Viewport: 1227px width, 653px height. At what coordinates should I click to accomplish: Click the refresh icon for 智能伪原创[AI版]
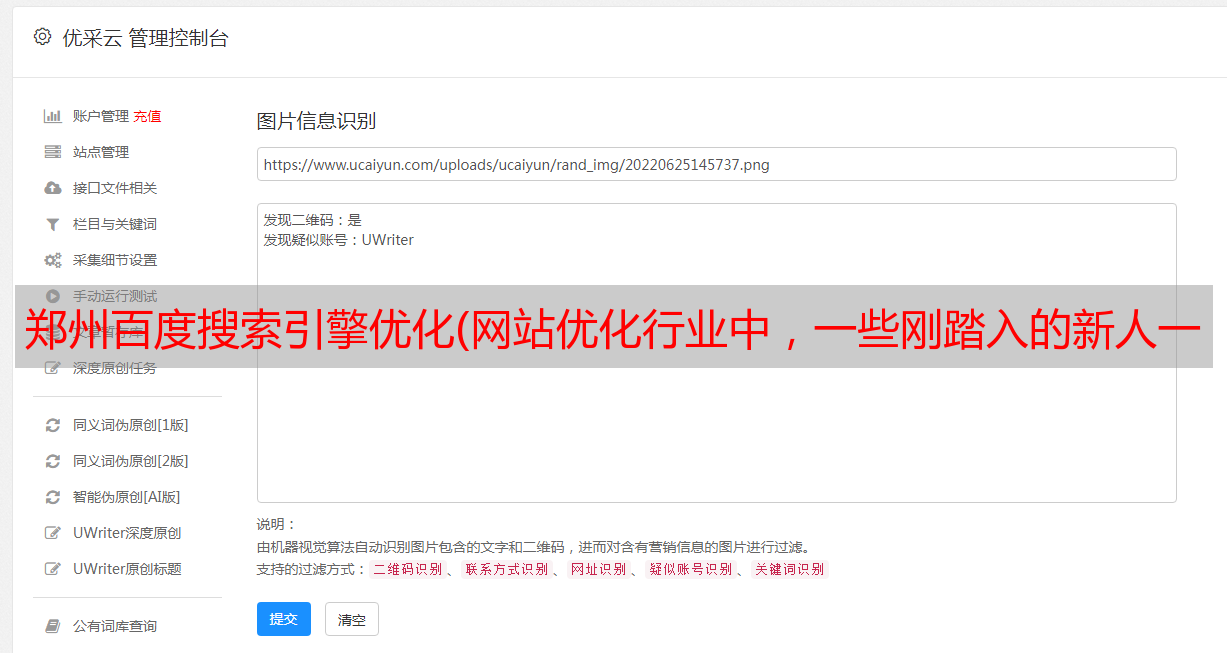(x=53, y=497)
